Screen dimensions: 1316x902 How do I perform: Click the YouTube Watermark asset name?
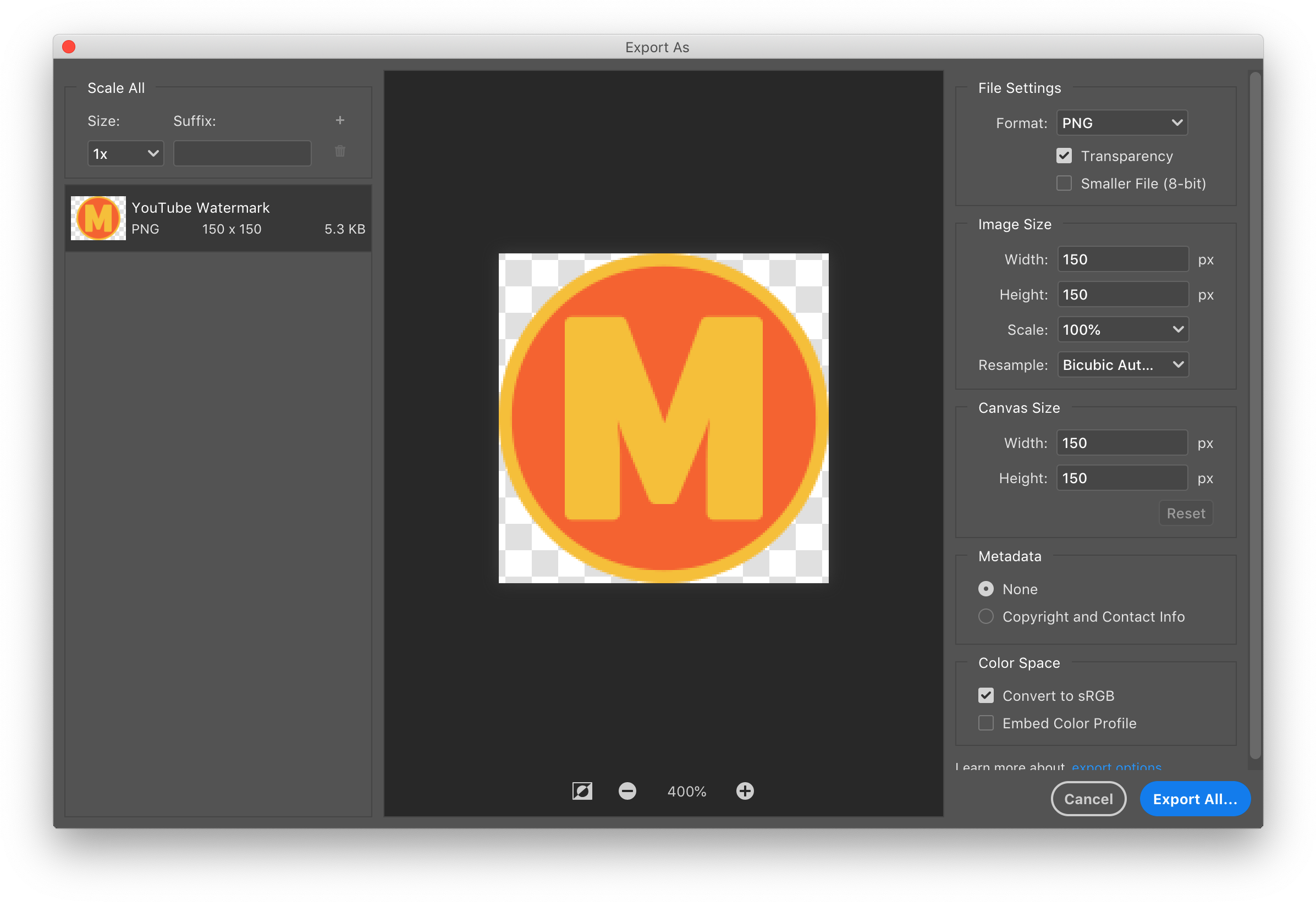tap(201, 208)
